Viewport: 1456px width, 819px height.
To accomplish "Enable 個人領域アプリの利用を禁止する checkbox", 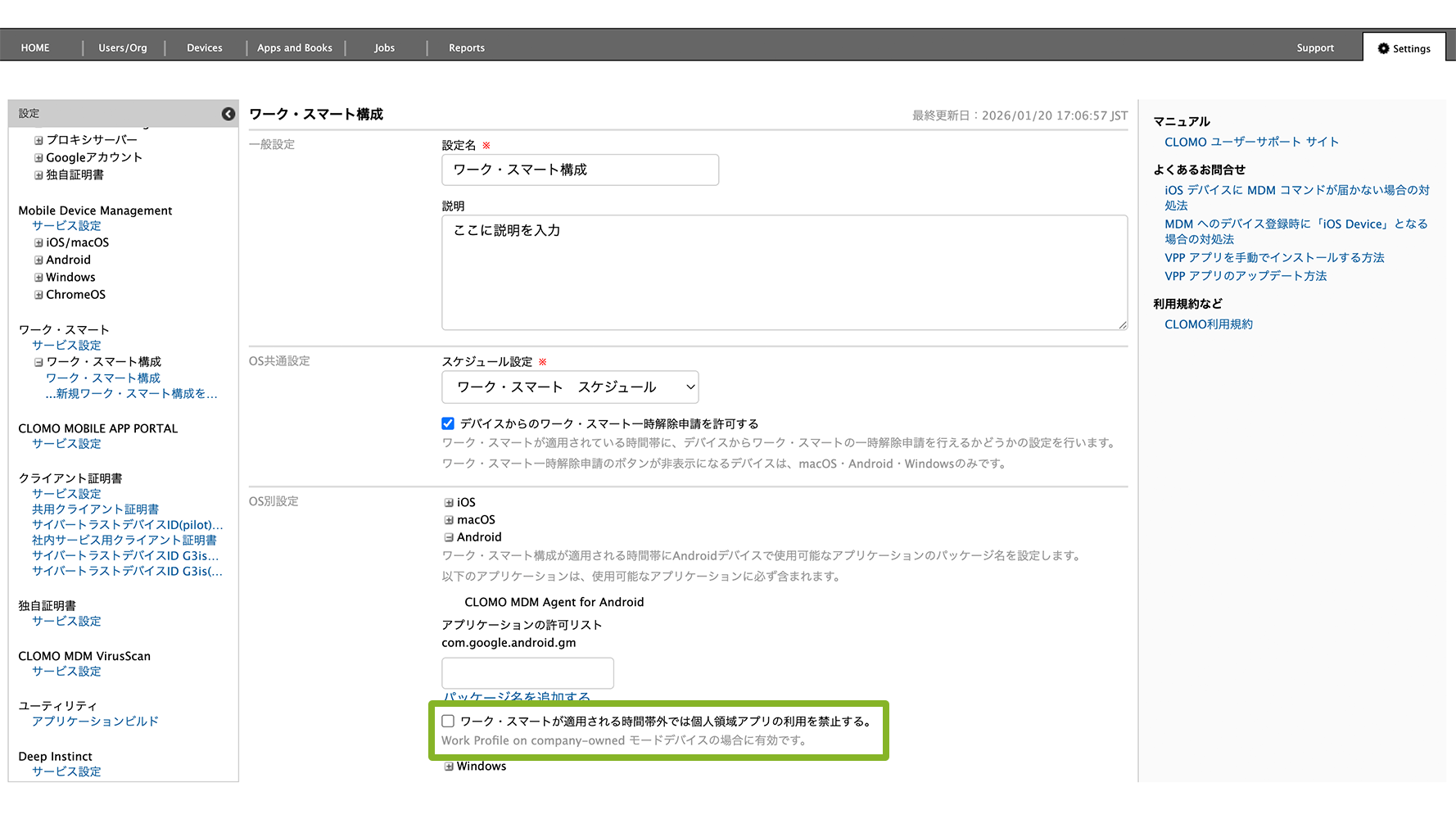I will pyautogui.click(x=448, y=722).
